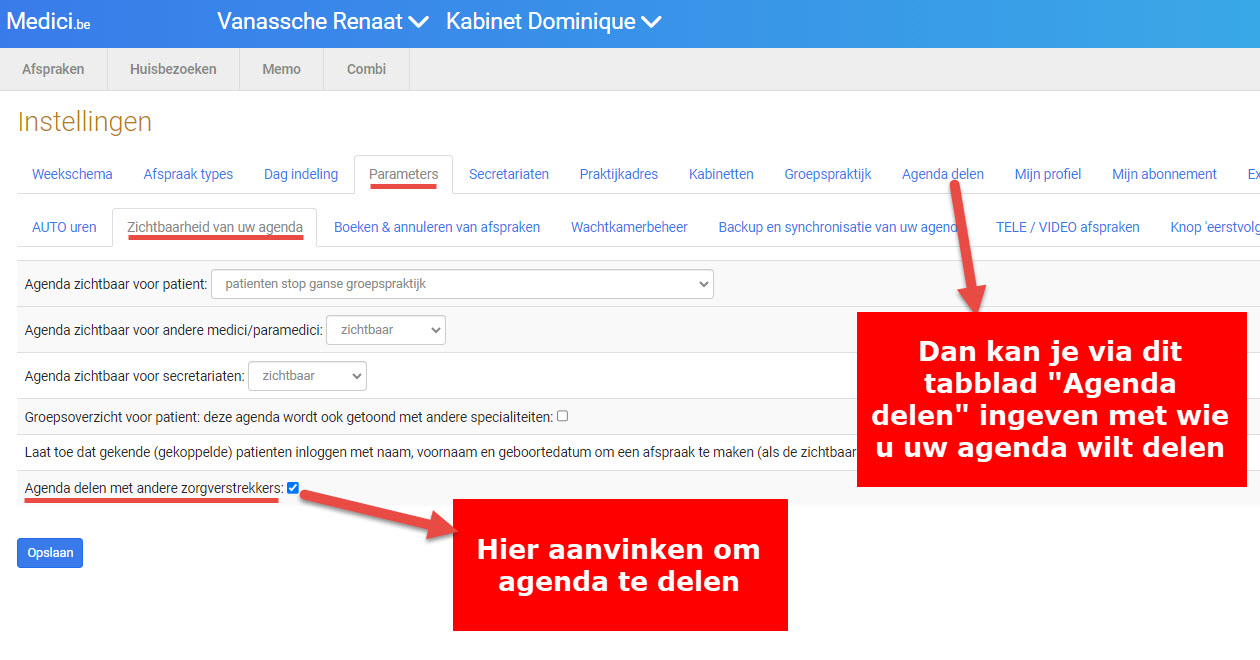This screenshot has height=660, width=1260.
Task: Open dropdown for secretariaten visibility
Action: (x=307, y=376)
